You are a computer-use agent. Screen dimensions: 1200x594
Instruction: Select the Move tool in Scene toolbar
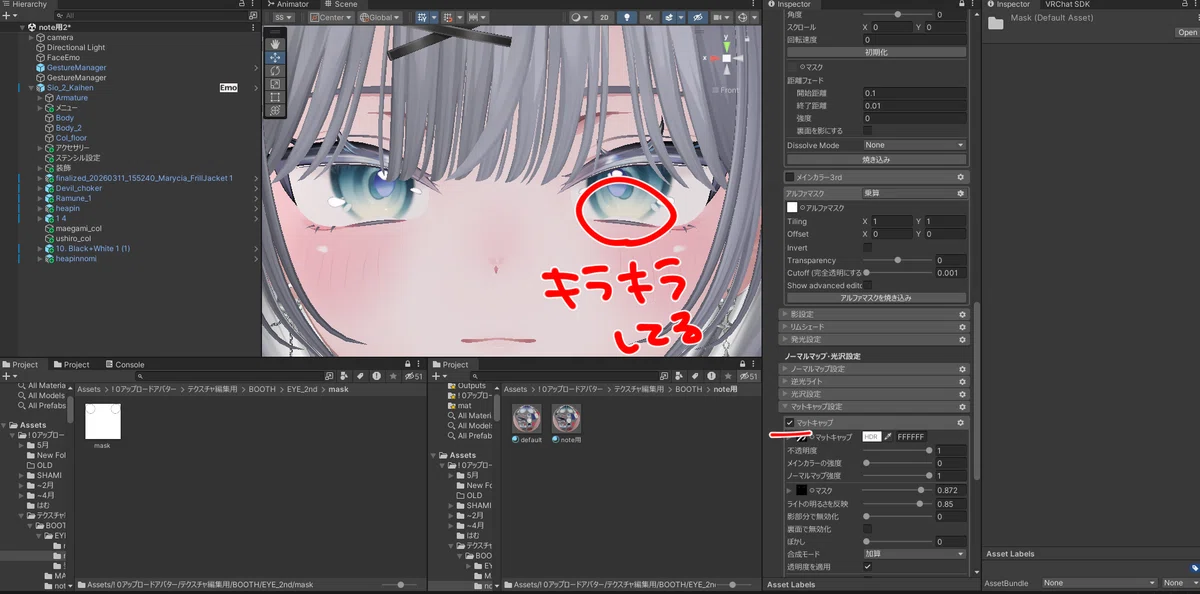[275, 57]
